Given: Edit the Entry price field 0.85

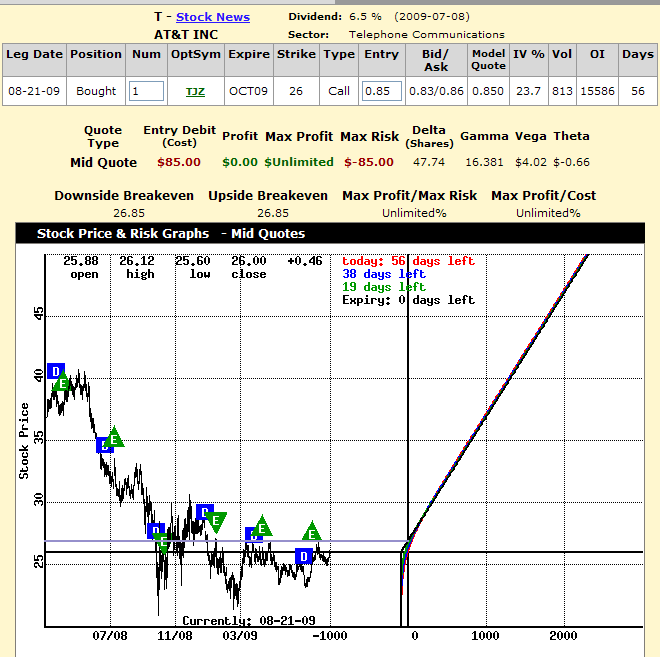Looking at the screenshot, I should tap(382, 91).
